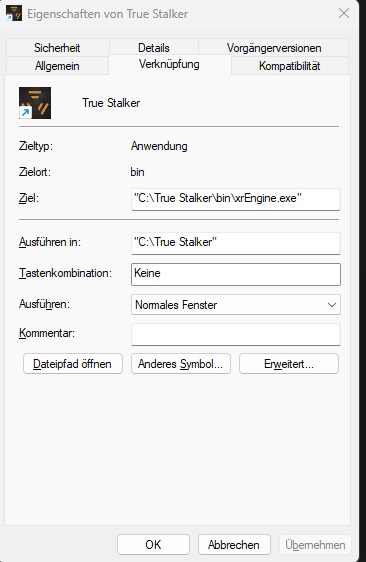Click the Anwendung target type value
The width and height of the screenshot is (366, 562).
click(159, 146)
